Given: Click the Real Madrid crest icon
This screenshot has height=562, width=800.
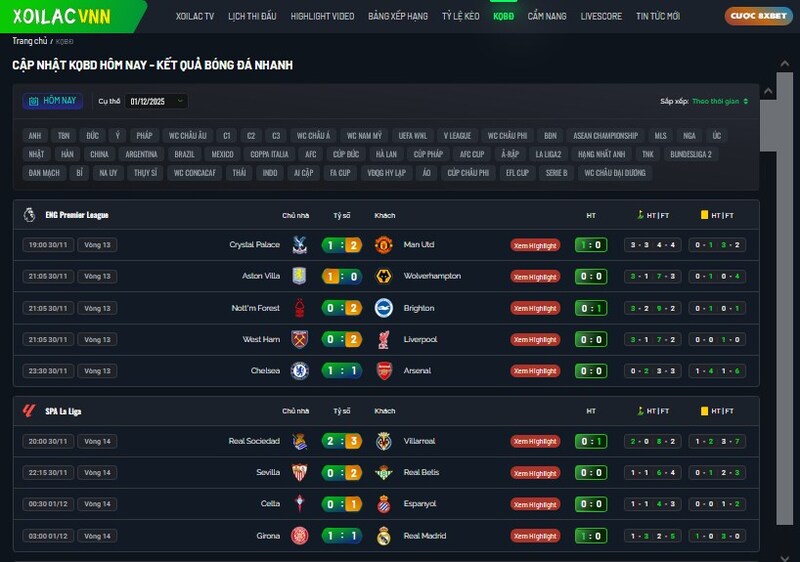Looking at the screenshot, I should click(383, 536).
